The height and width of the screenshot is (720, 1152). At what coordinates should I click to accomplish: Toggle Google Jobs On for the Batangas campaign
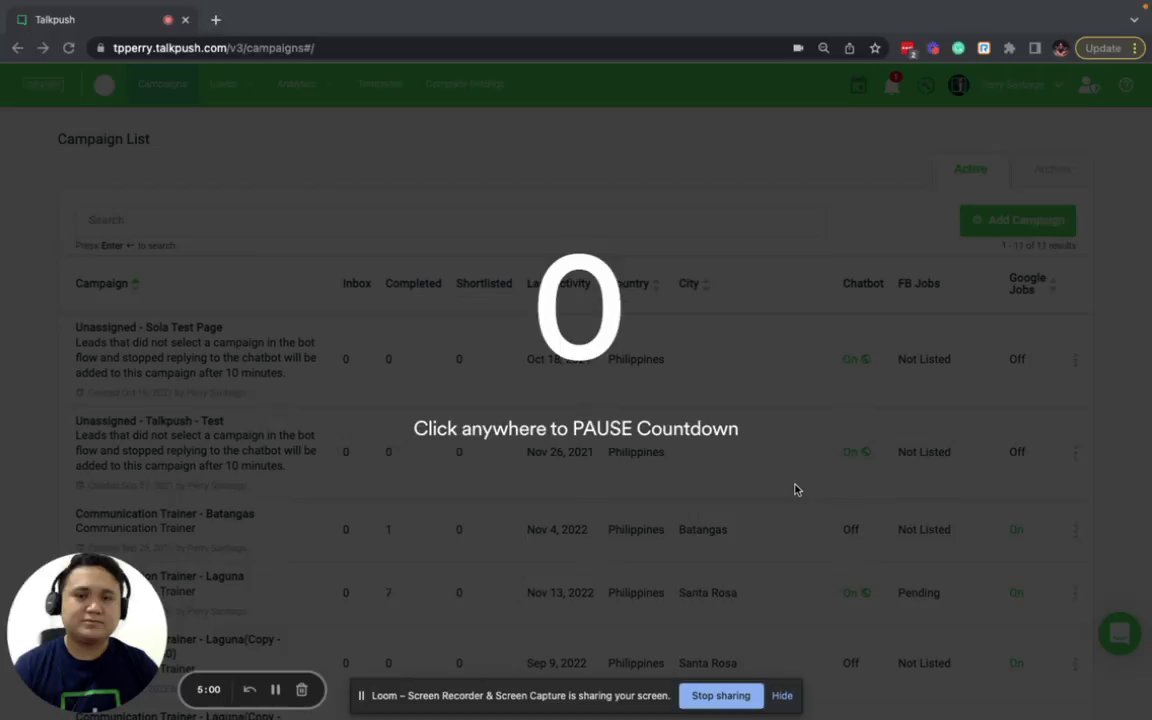(x=1016, y=530)
